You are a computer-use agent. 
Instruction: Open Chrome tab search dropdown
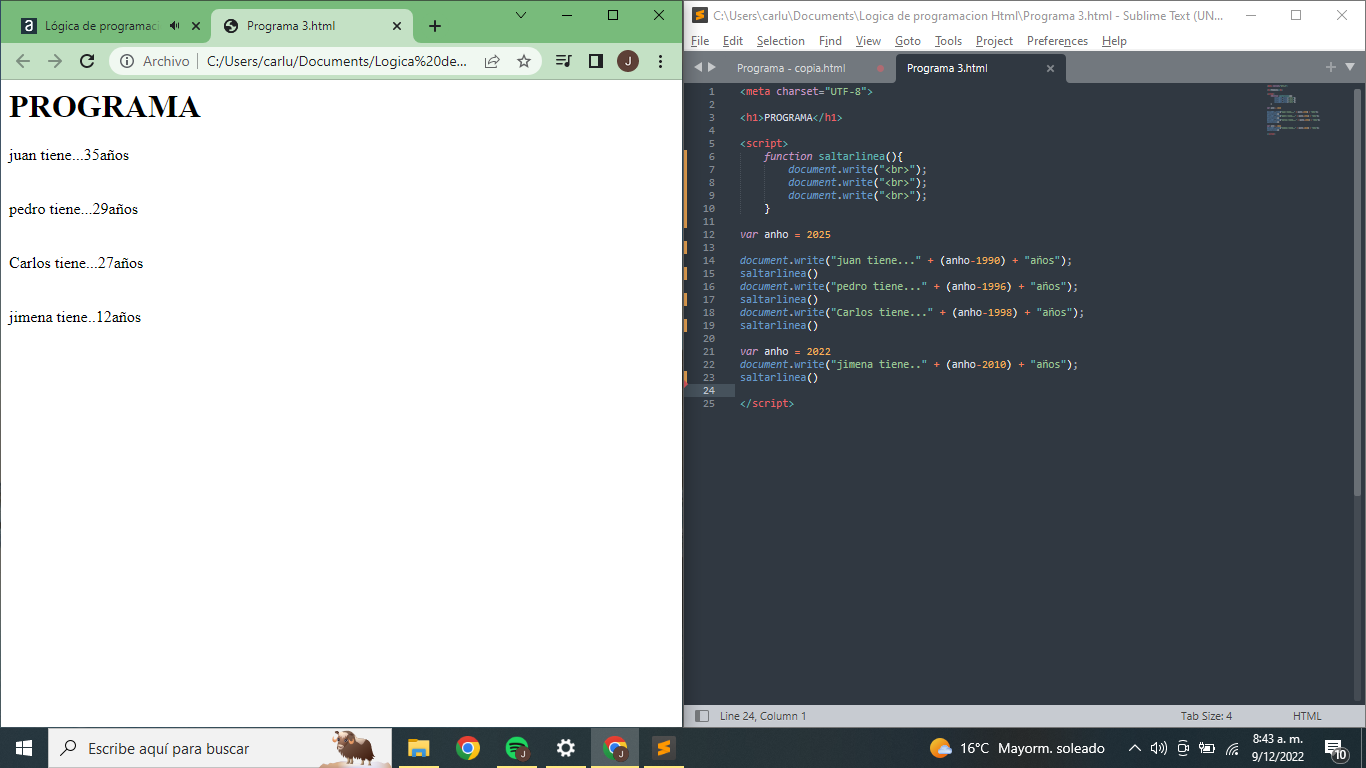click(x=521, y=15)
